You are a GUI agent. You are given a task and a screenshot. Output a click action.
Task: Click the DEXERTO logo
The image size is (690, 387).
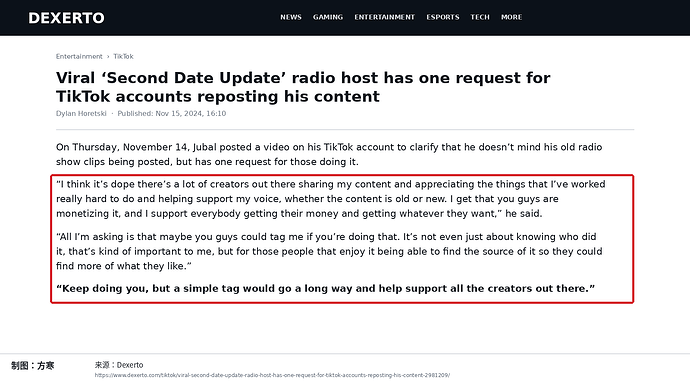[66, 18]
